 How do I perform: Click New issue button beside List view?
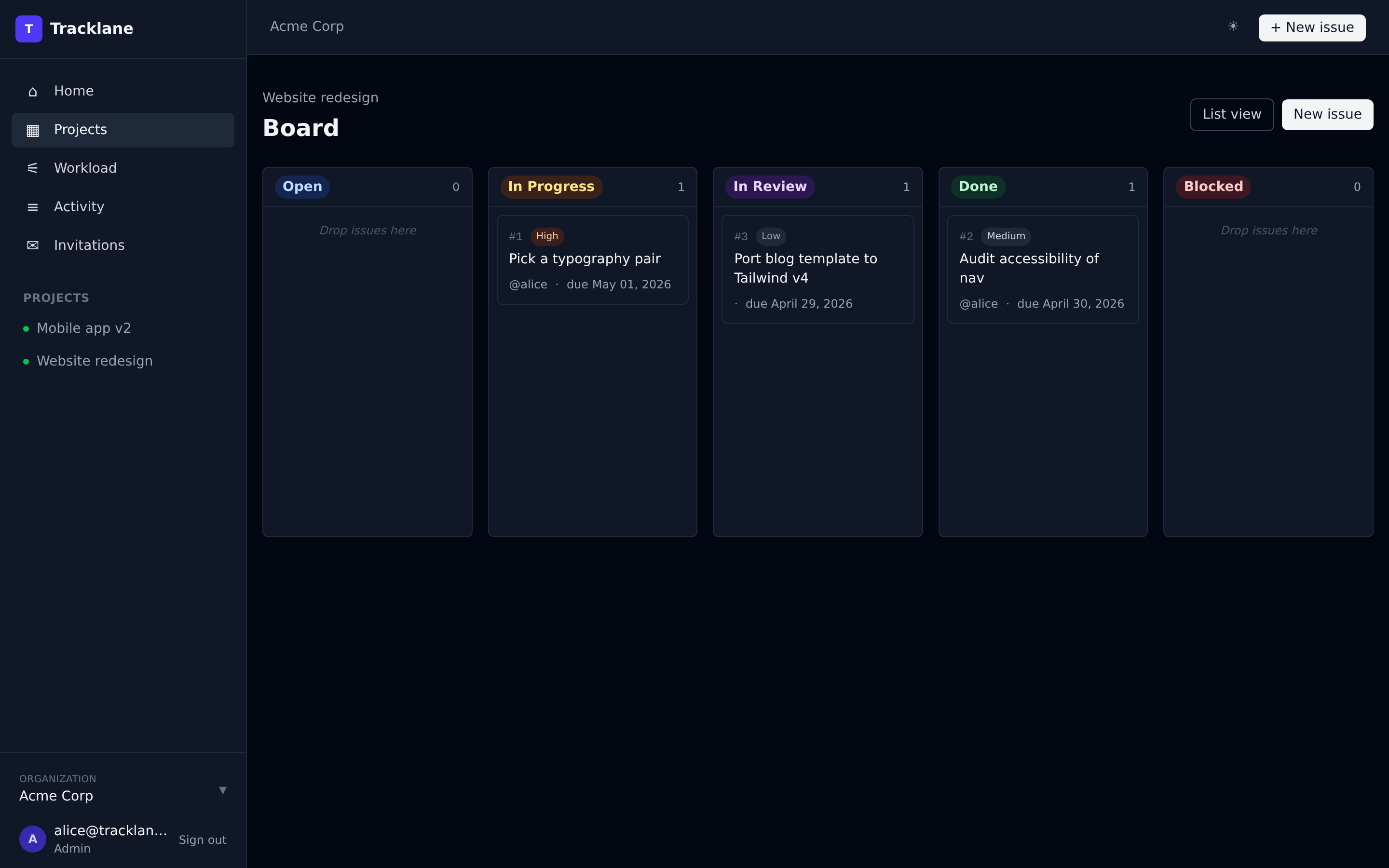1327,114
